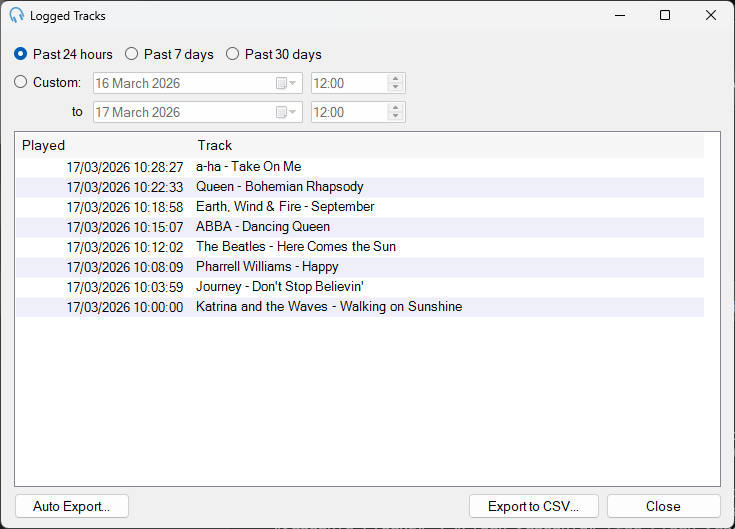Click the headphones app icon in title bar
This screenshot has height=529, width=735.
[x=16, y=15]
